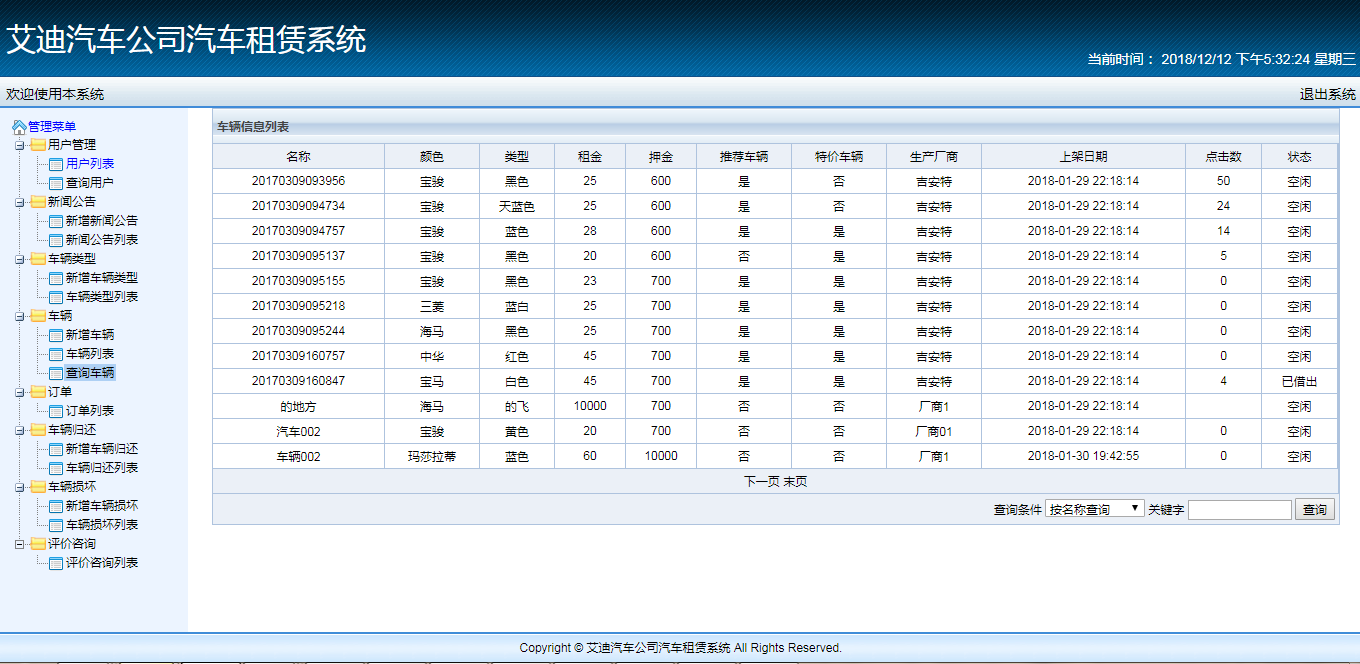
Task: Click the page icon of 新增车辆类型
Action: (56, 278)
